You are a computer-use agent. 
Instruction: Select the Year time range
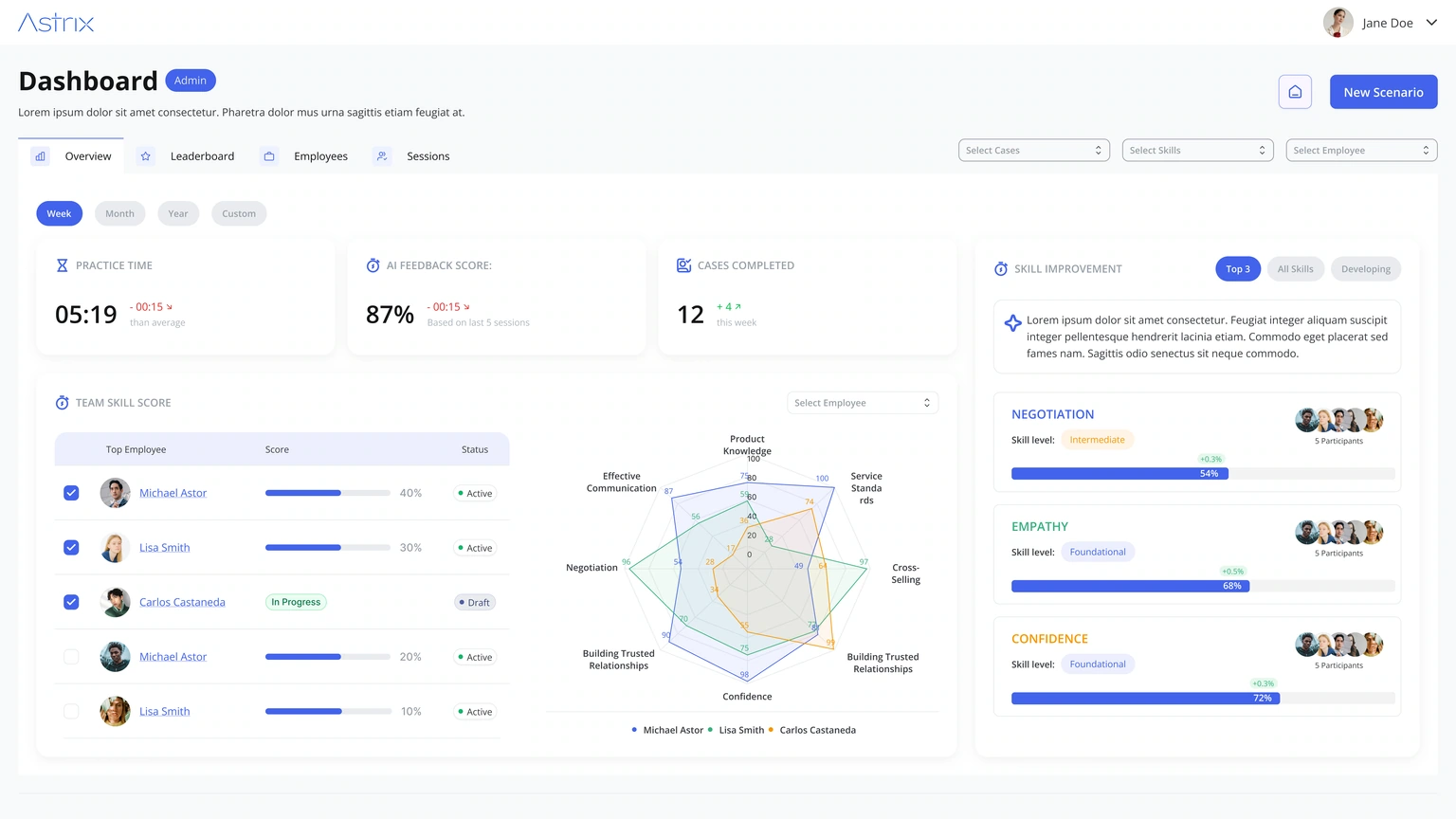pos(178,213)
